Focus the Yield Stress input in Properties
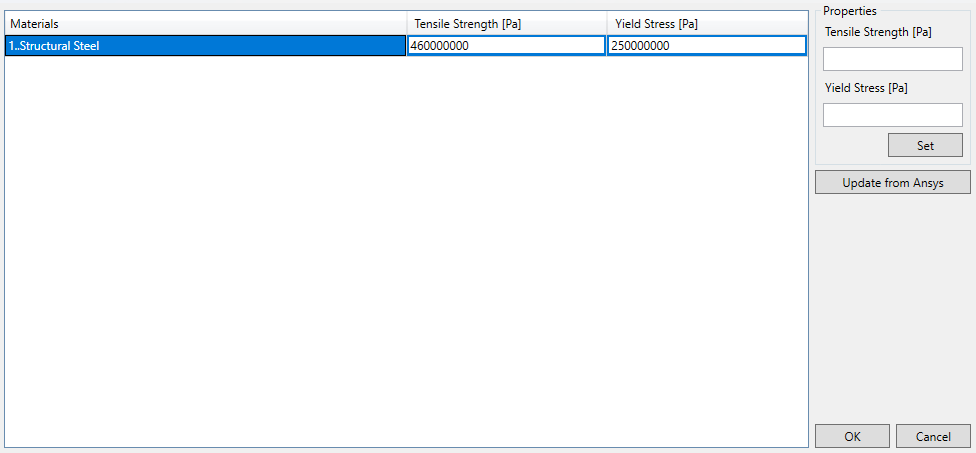 coord(892,115)
